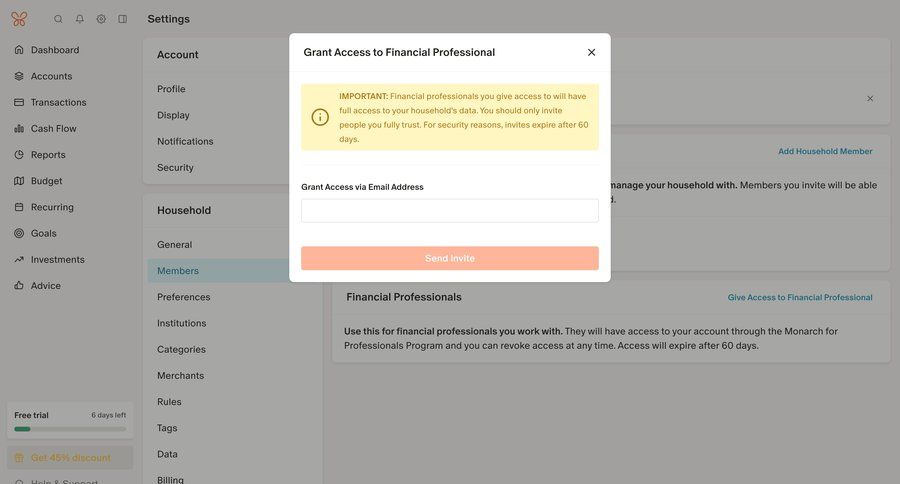Click the email address input field
This screenshot has width=900, height=484.
[x=450, y=211]
